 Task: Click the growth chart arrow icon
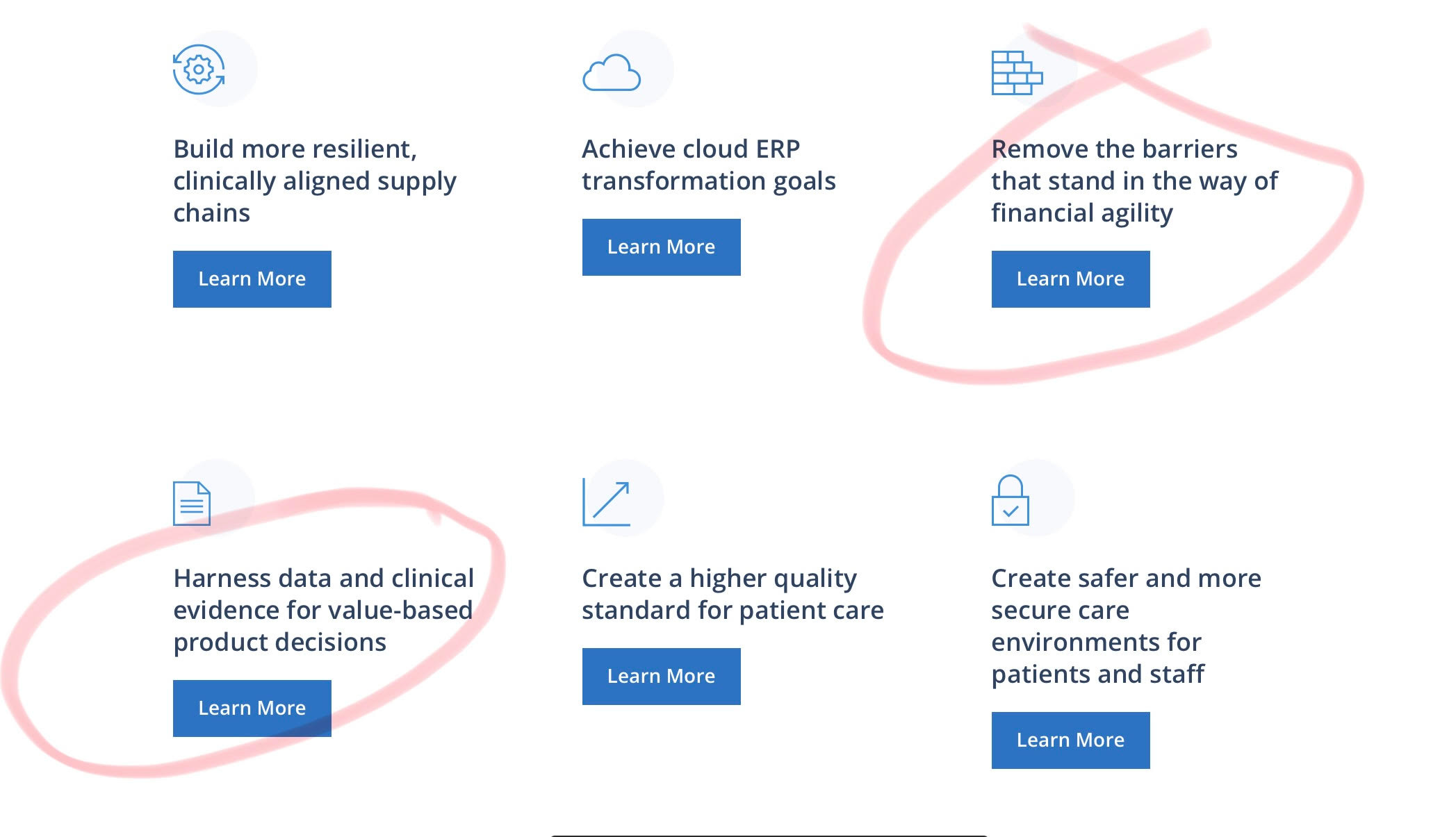tap(607, 502)
